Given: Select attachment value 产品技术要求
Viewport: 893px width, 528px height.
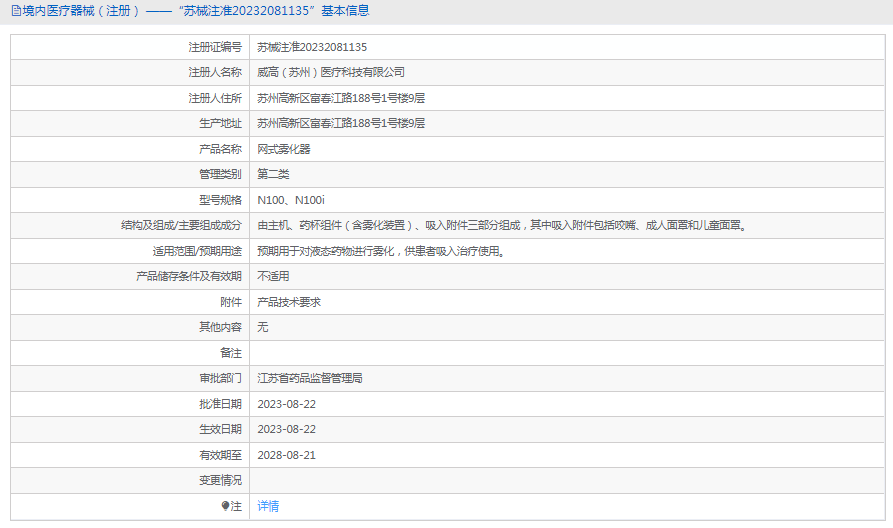Looking at the screenshot, I should pyautogui.click(x=289, y=302).
